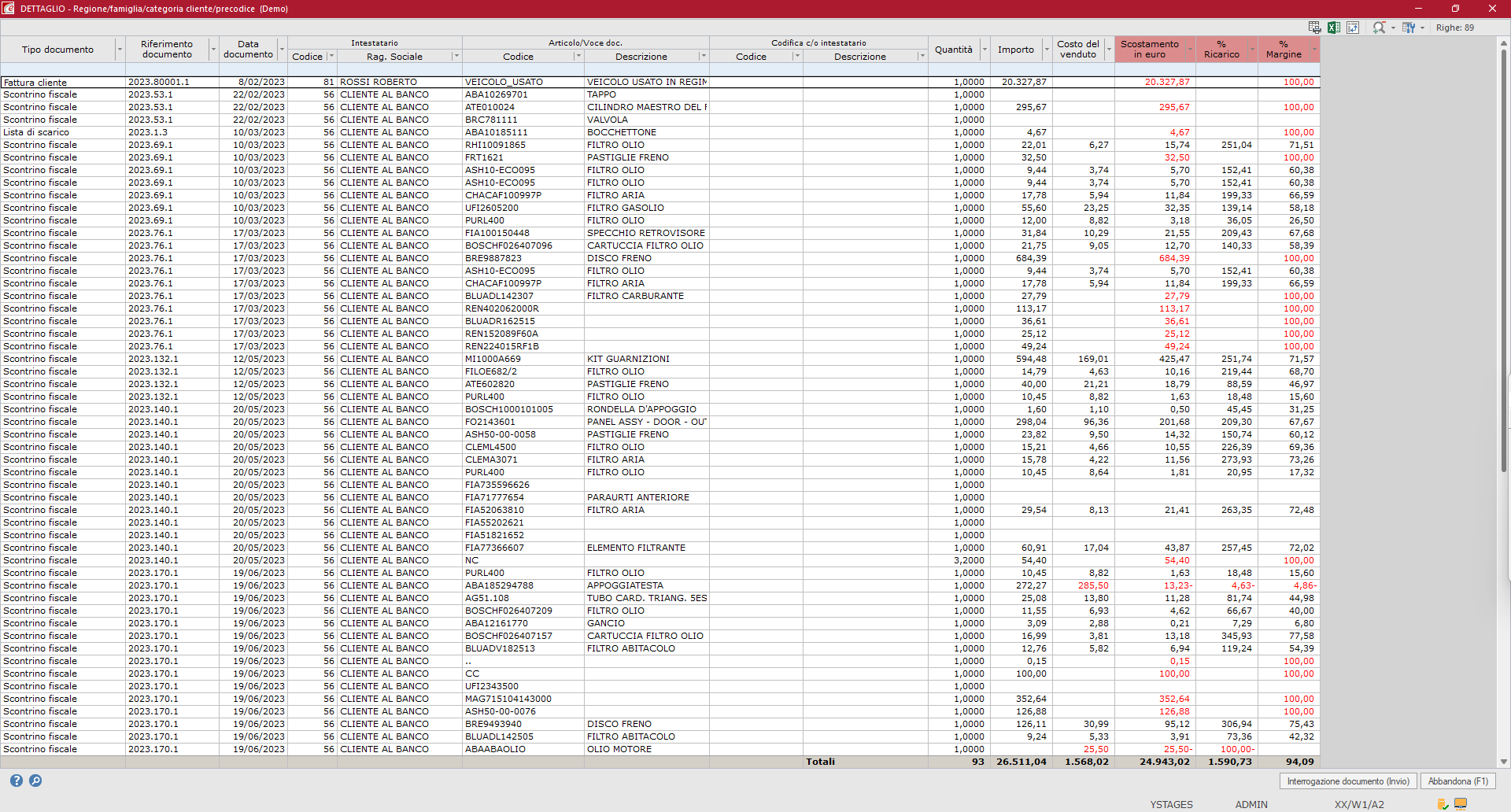Open the grid settings tools icon
Viewport: 1511px width, 812px height.
(1408, 28)
